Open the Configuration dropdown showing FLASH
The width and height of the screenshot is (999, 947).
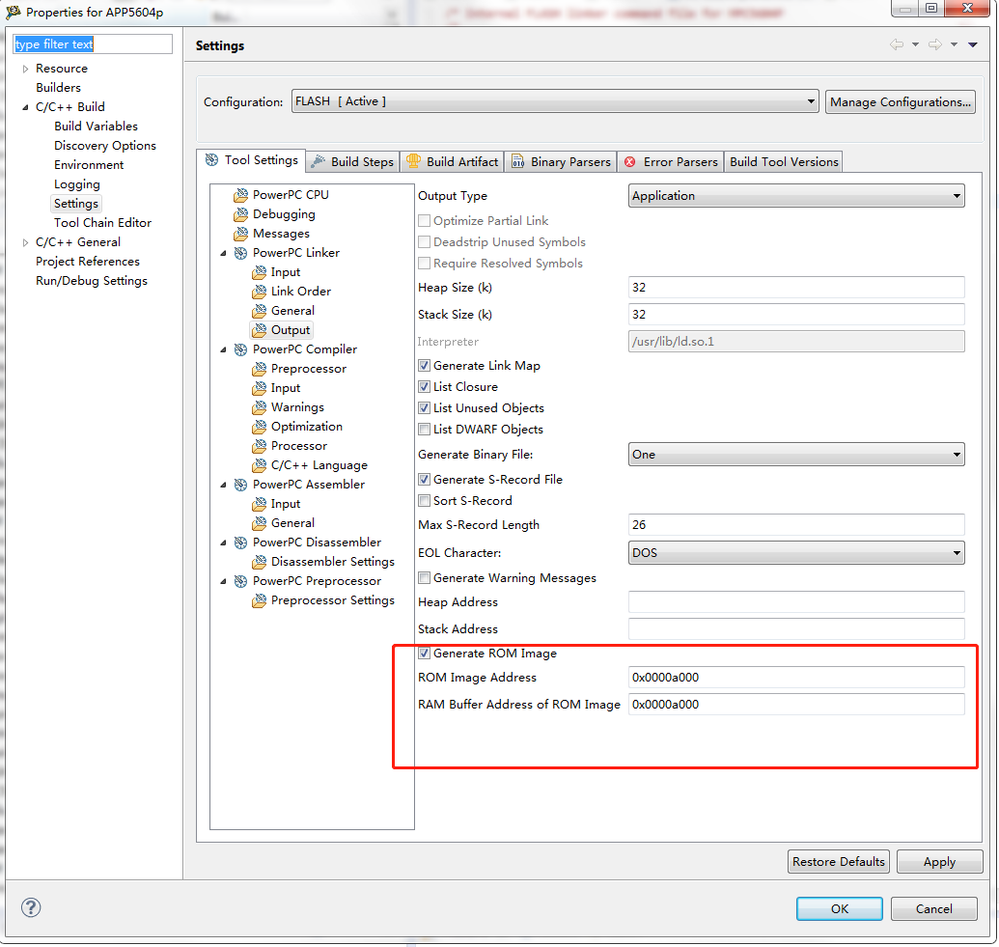555,101
